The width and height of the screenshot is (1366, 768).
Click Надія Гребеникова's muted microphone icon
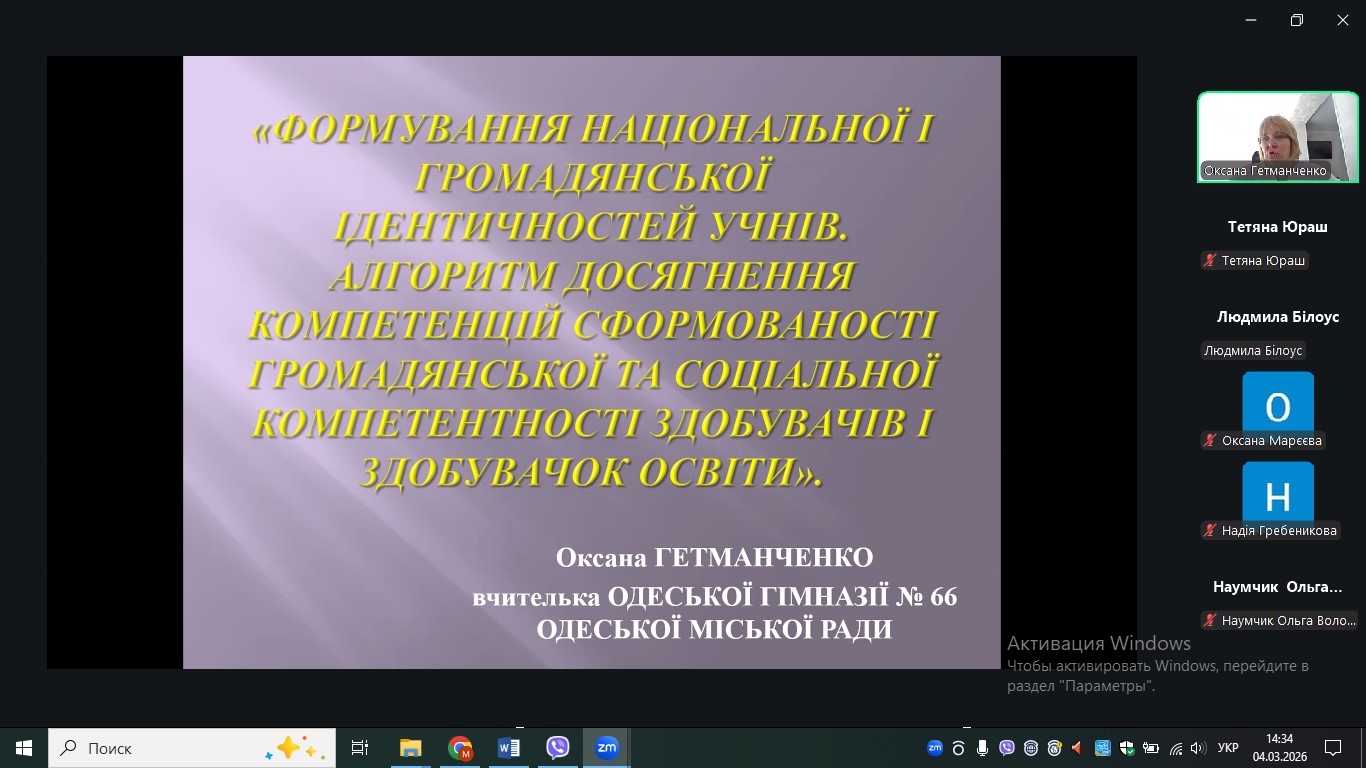[x=1210, y=531]
